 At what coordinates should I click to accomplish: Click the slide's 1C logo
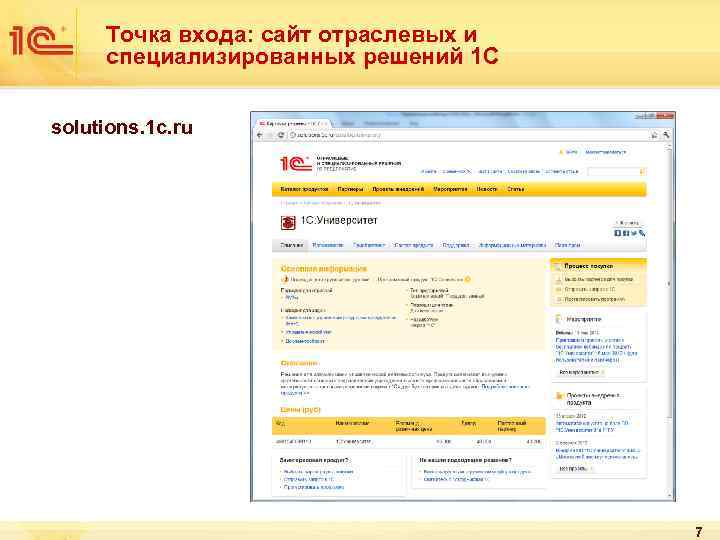41,40
